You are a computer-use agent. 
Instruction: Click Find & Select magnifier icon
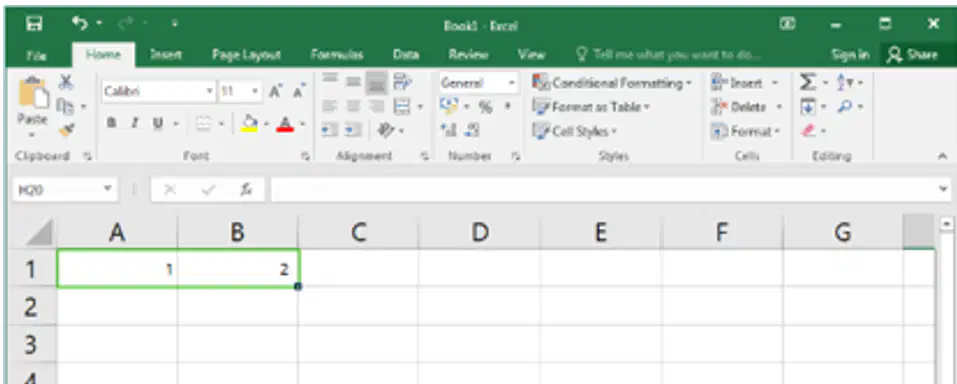click(845, 107)
